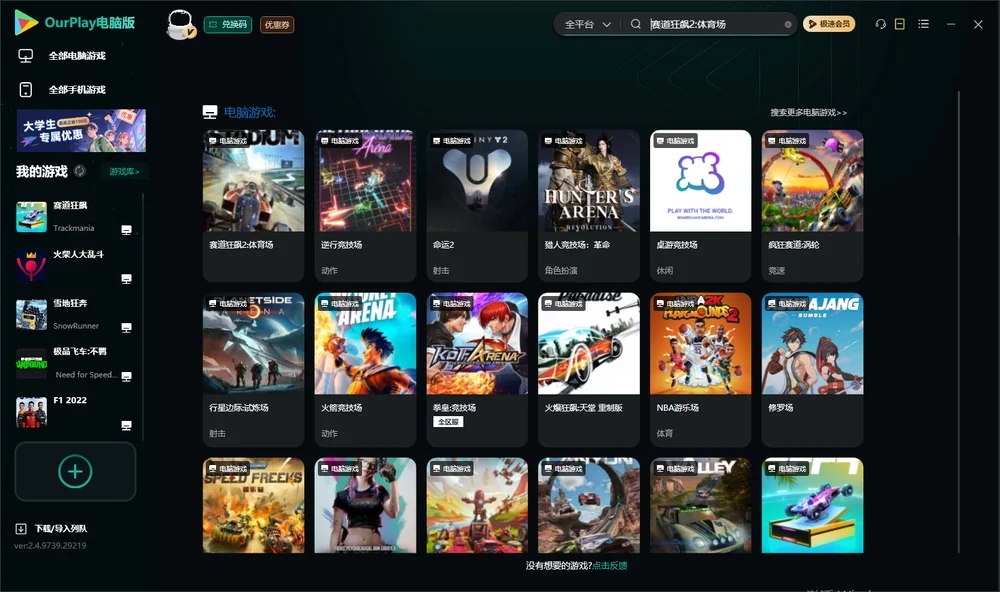Open the 赛道狂飙2:体育场 game card
This screenshot has height=592, width=1000.
[x=253, y=205]
